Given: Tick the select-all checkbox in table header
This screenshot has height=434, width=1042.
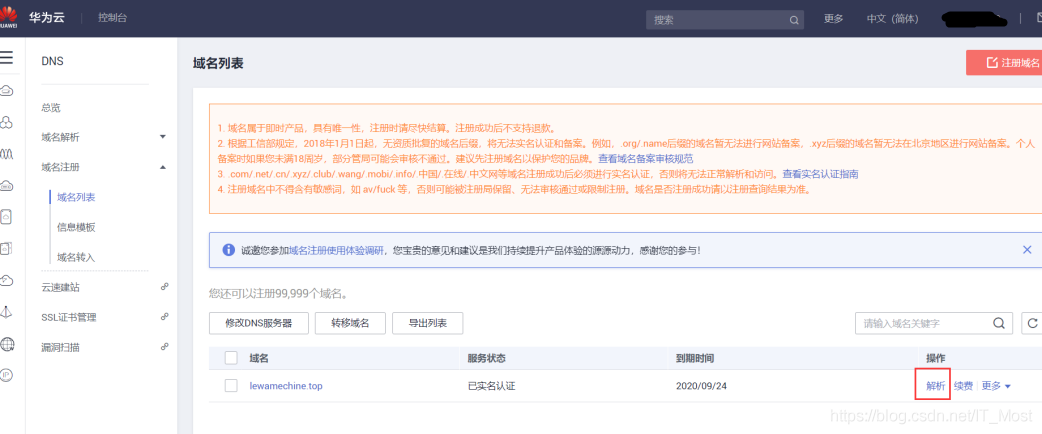Looking at the screenshot, I should 231,358.
